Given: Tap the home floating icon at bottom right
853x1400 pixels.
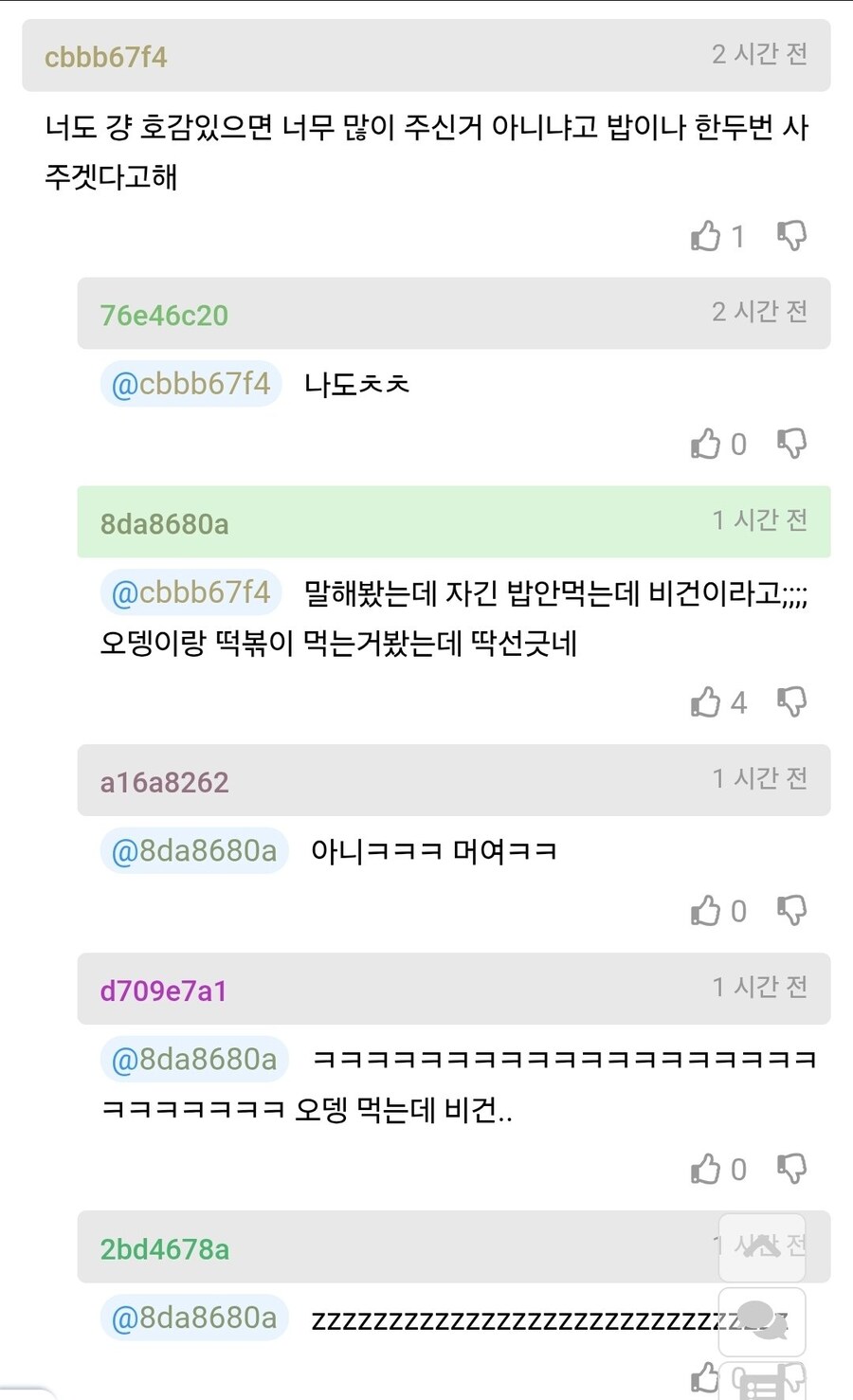Looking at the screenshot, I should [x=763, y=1248].
